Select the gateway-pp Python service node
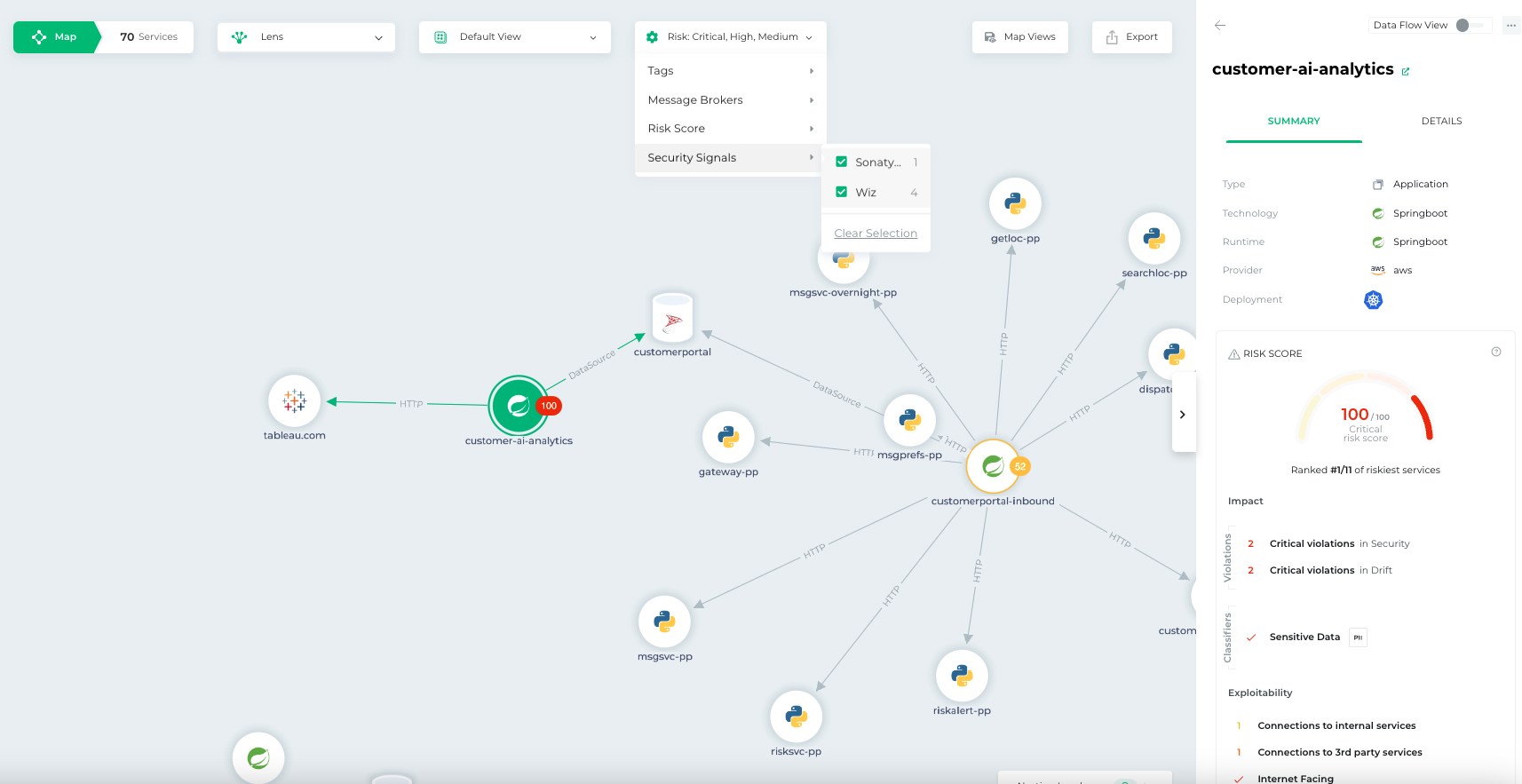 pyautogui.click(x=728, y=437)
